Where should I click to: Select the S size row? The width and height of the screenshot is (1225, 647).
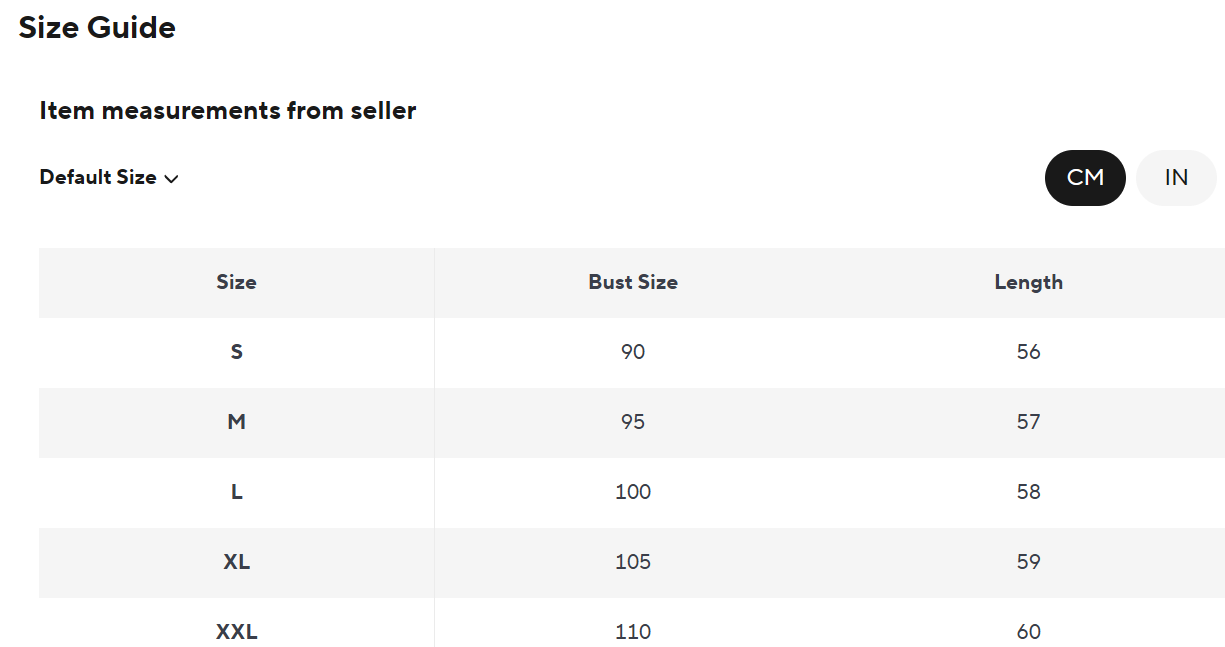(x=236, y=352)
